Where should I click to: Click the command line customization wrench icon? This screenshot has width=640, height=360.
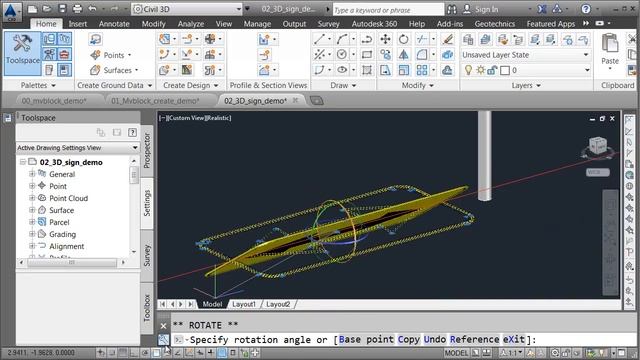click(163, 339)
